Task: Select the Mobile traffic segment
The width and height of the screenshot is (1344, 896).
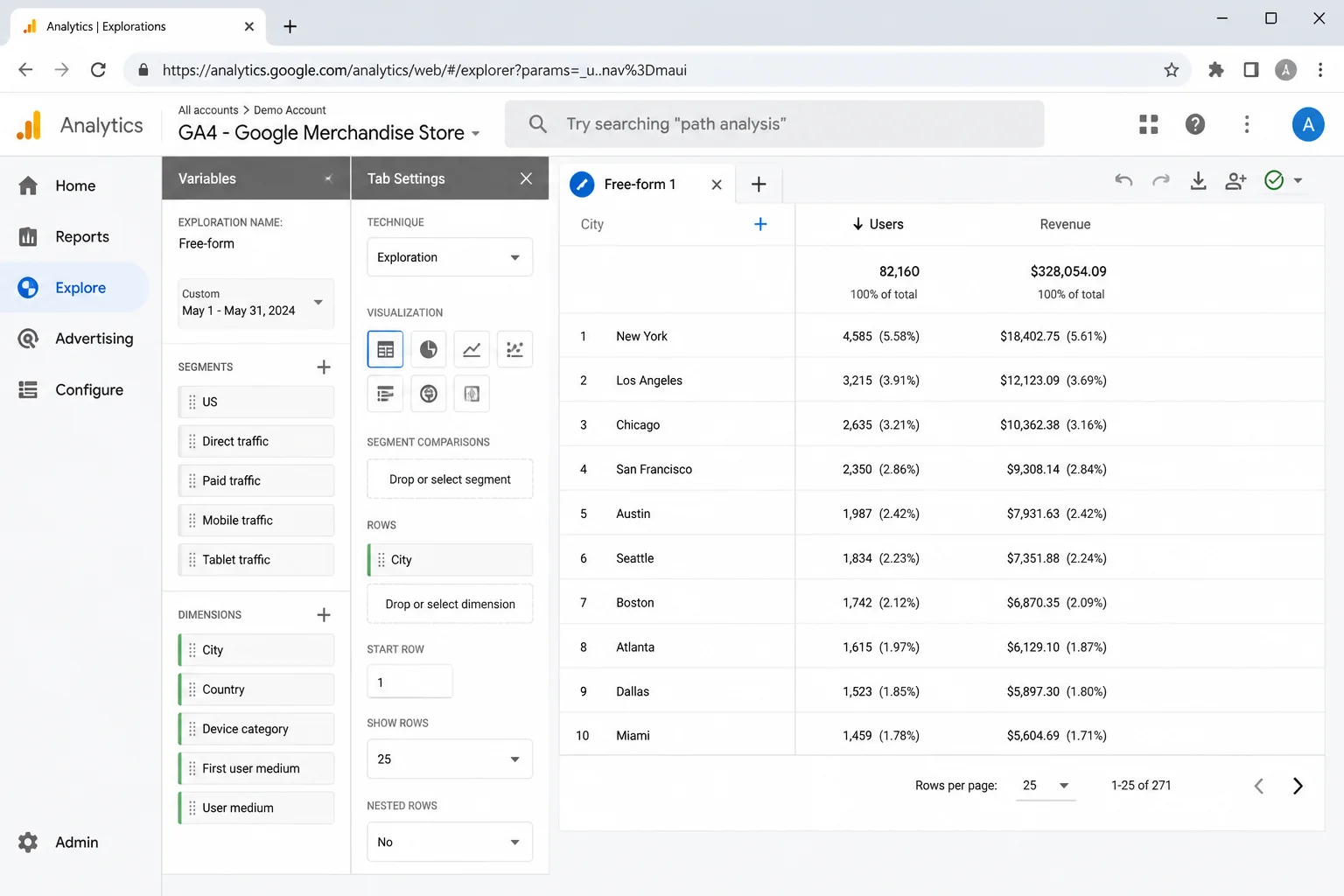Action: (x=256, y=521)
